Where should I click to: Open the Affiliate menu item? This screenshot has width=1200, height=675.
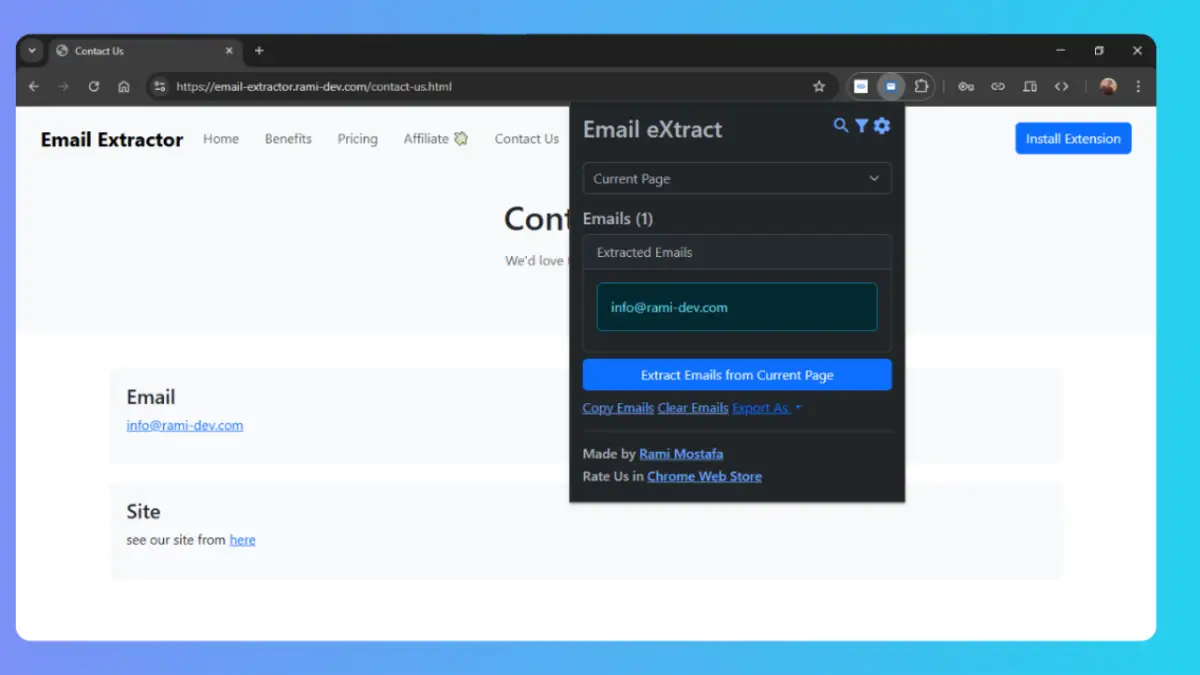(427, 139)
